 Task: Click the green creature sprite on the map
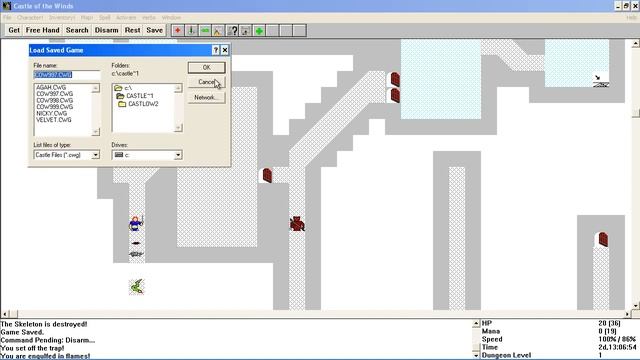[x=137, y=287]
